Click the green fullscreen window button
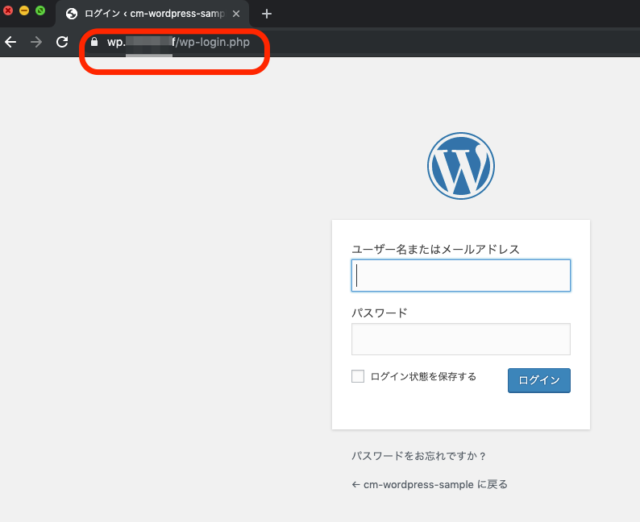The image size is (640, 522). 40,11
